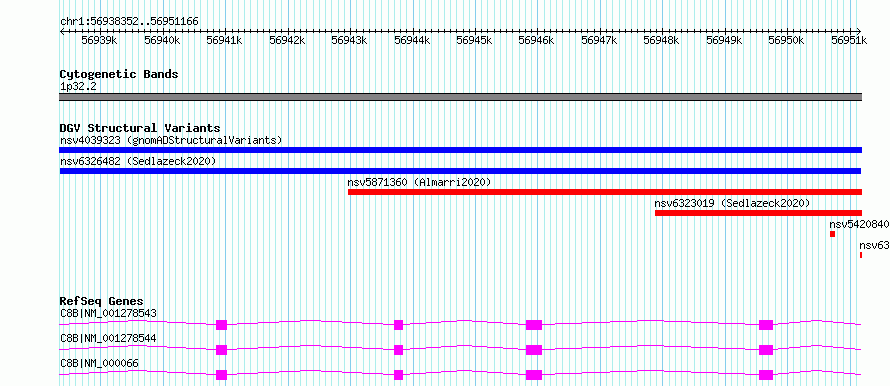Viewport: 890px width, 386px height.
Task: Open nsv6323019 (Sedlazeck2020) label
Action: [732, 203]
